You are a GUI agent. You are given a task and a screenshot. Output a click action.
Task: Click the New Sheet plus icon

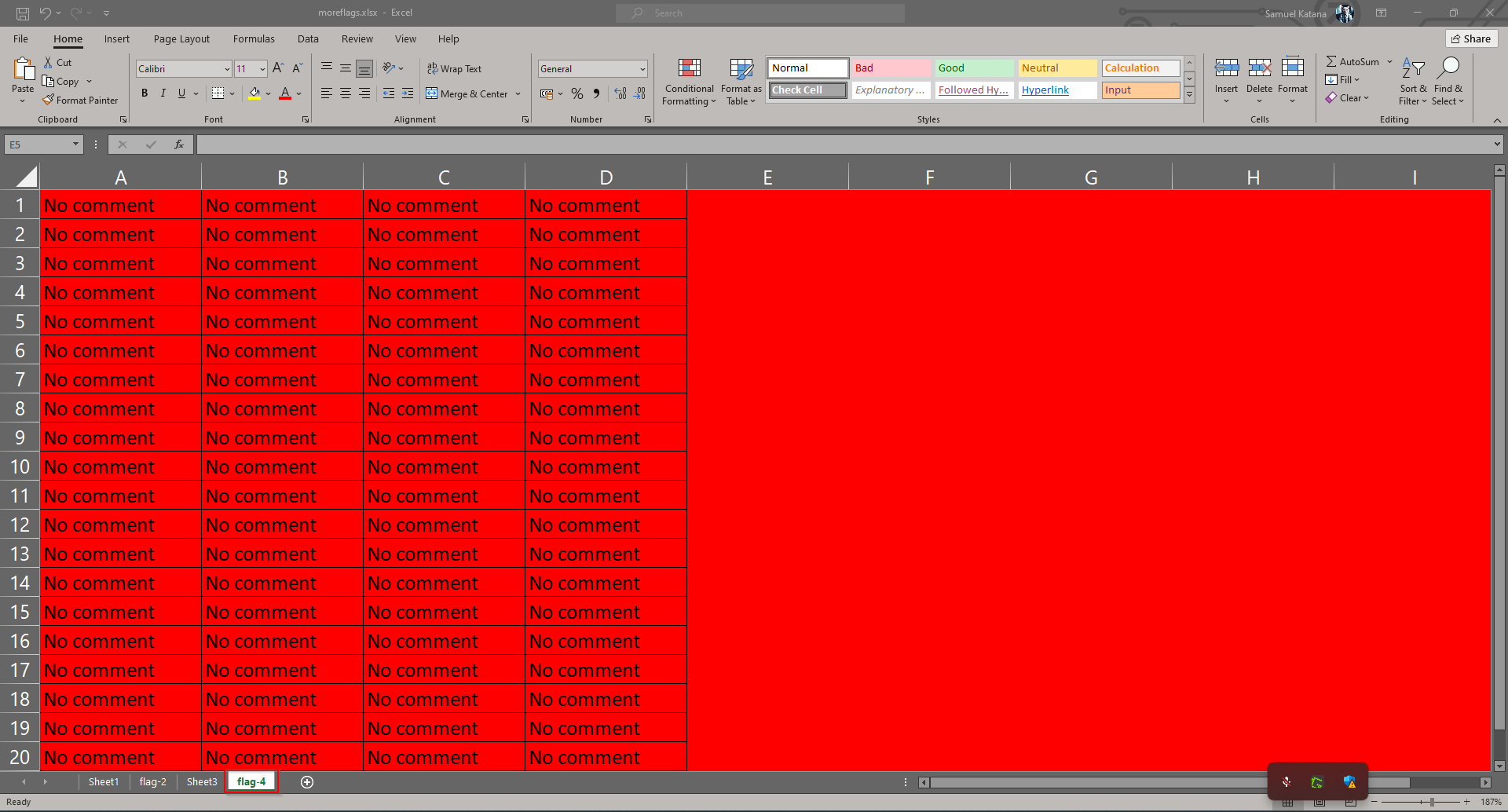click(307, 782)
